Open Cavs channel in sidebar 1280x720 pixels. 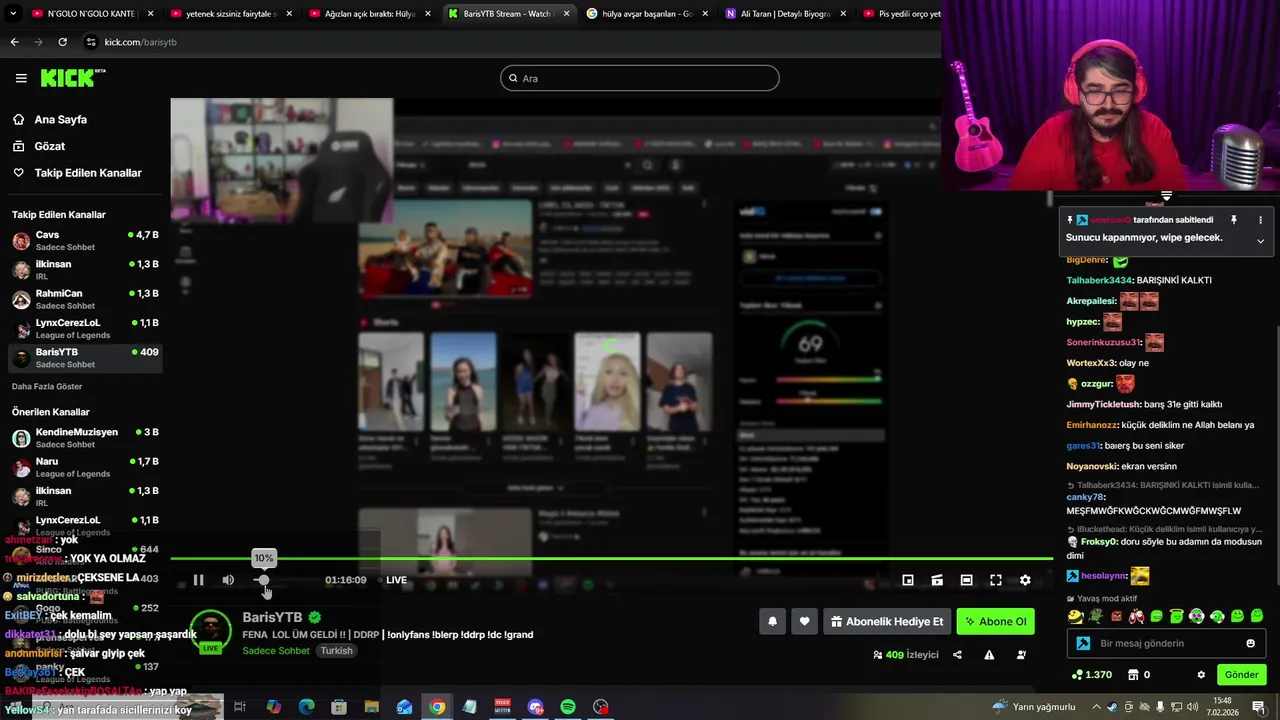85,241
